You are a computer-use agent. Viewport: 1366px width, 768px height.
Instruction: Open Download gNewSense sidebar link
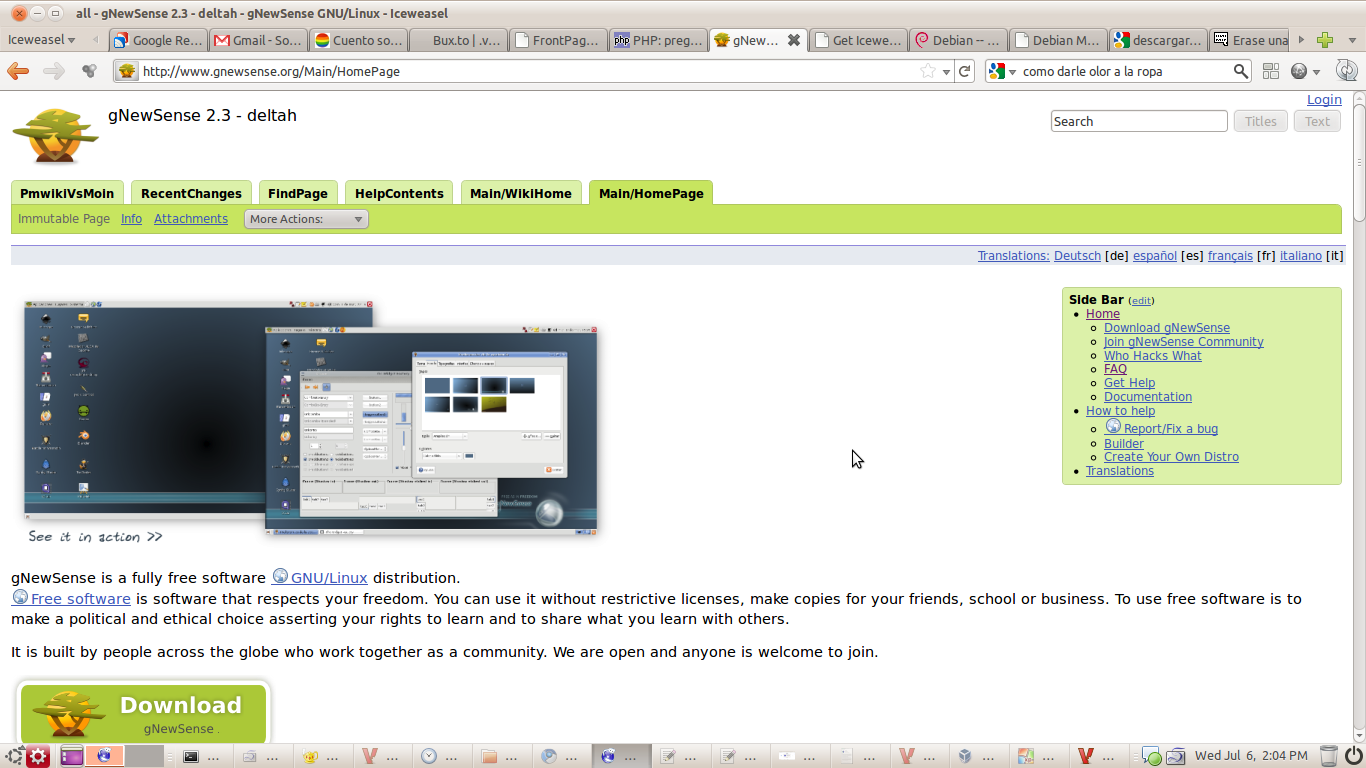coord(1167,327)
